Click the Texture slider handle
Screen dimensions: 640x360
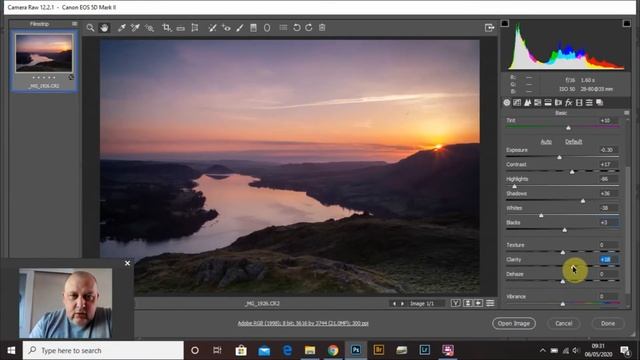(x=563, y=252)
